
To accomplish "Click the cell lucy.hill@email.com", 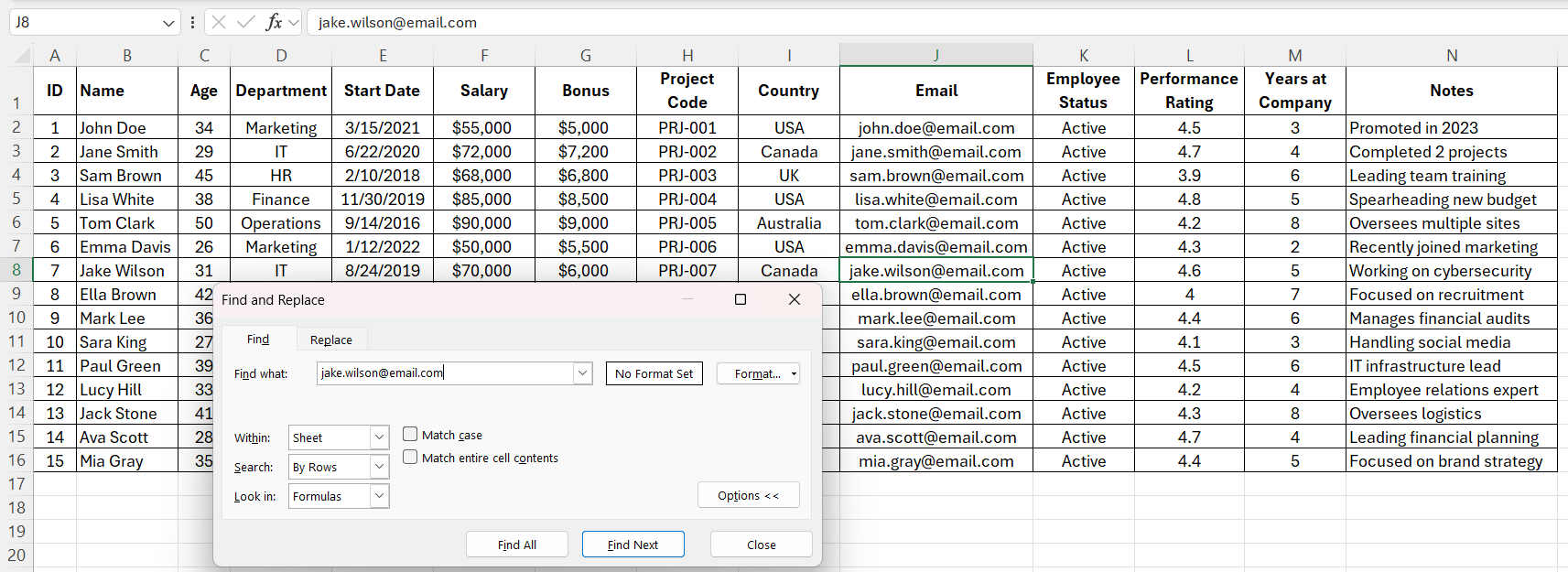I will point(936,390).
